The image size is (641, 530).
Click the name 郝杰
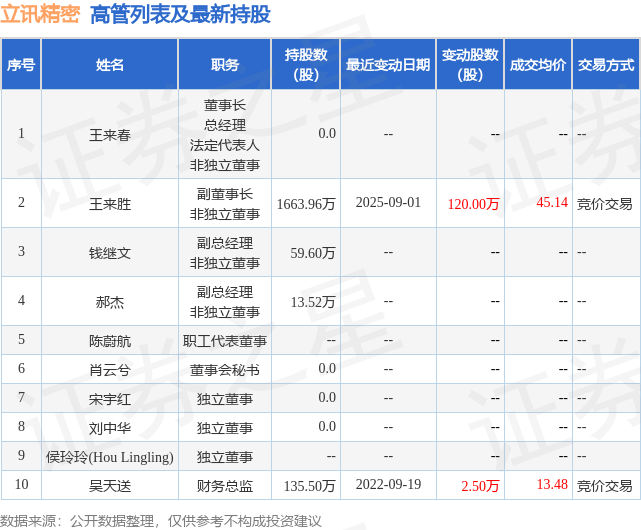point(110,302)
